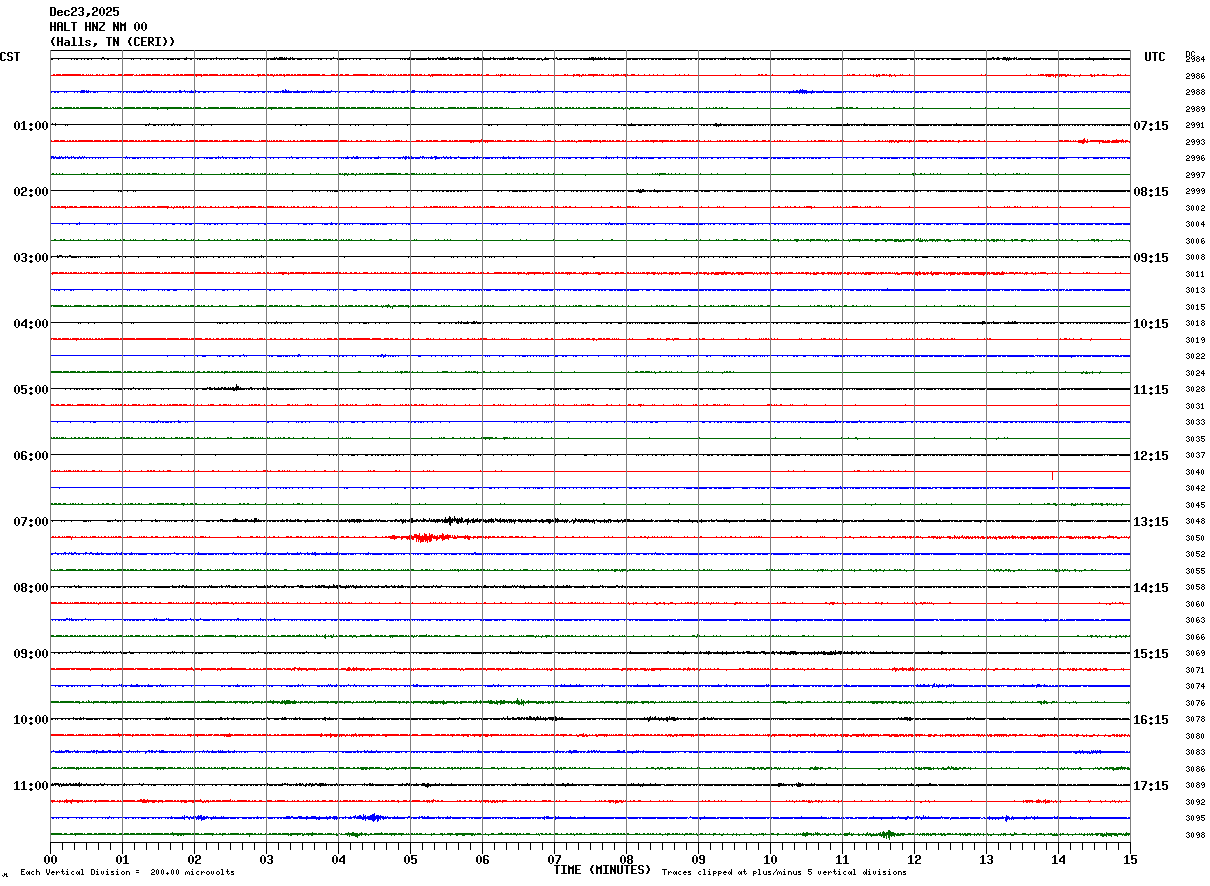Click the red spike on the 06:15 trace
Screen dimensions: 1210x886
(1052, 475)
